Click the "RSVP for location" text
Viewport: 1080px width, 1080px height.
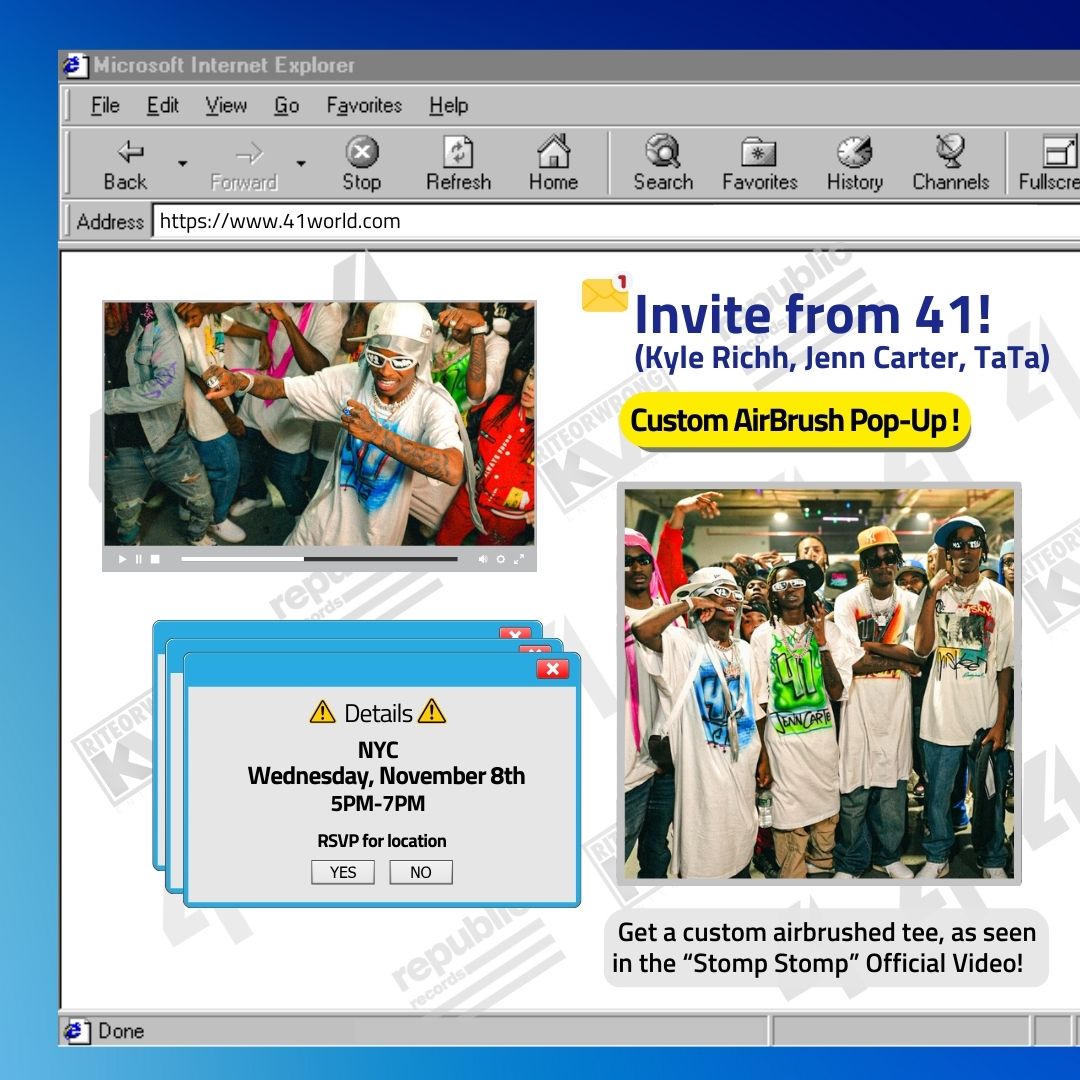pos(382,841)
